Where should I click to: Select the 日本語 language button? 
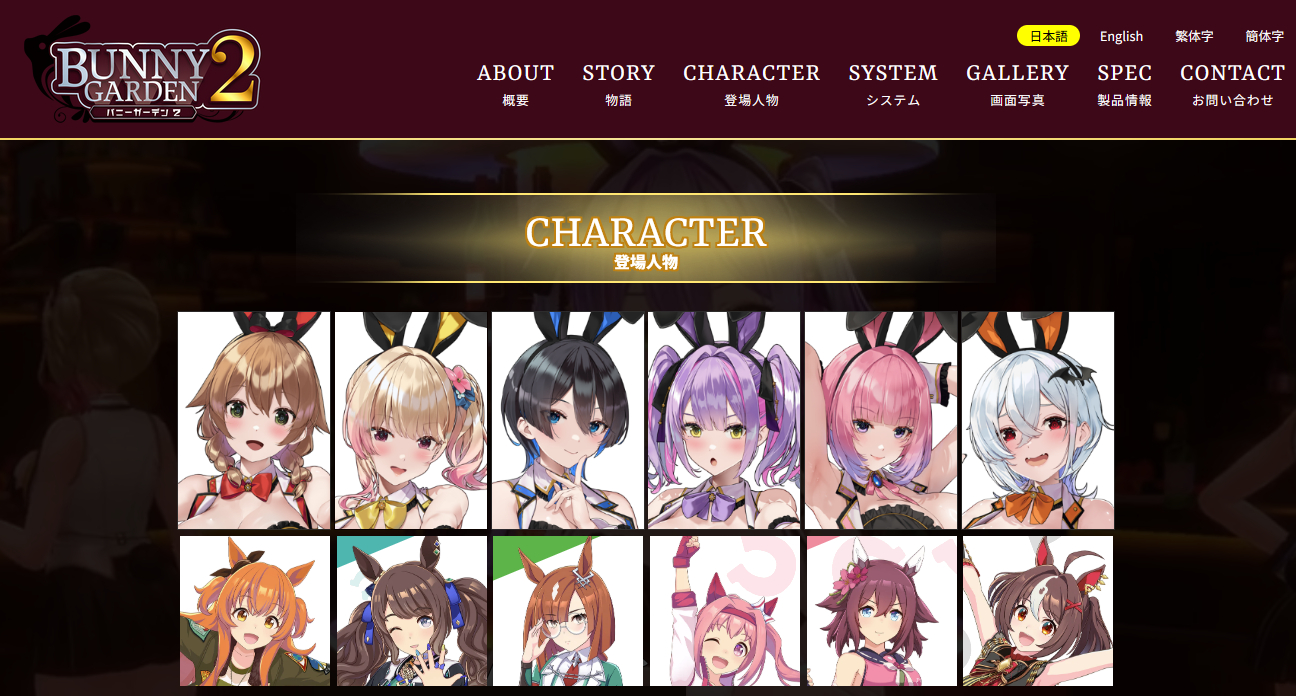[1048, 36]
